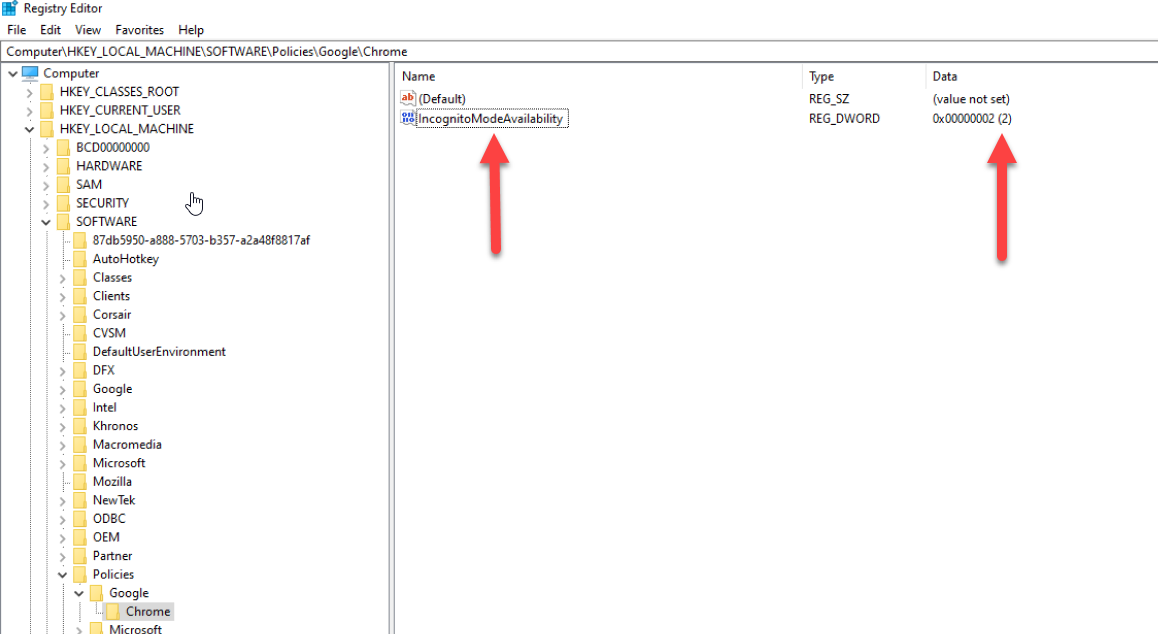Viewport: 1158px width, 634px height.
Task: Click the Policies folder icon
Action: click(x=80, y=574)
